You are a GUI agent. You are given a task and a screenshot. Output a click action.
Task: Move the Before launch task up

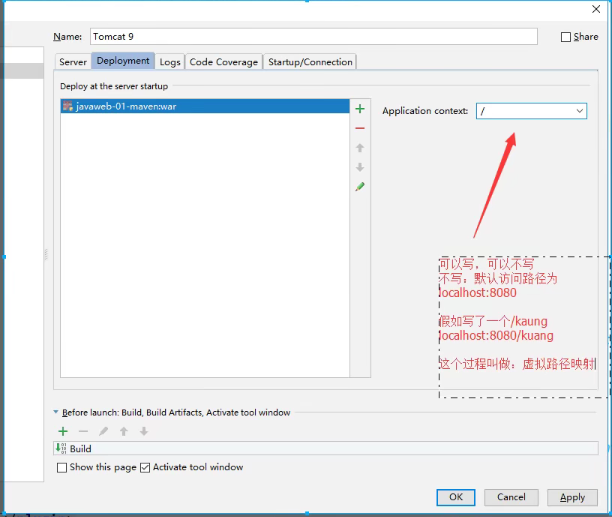(x=124, y=431)
